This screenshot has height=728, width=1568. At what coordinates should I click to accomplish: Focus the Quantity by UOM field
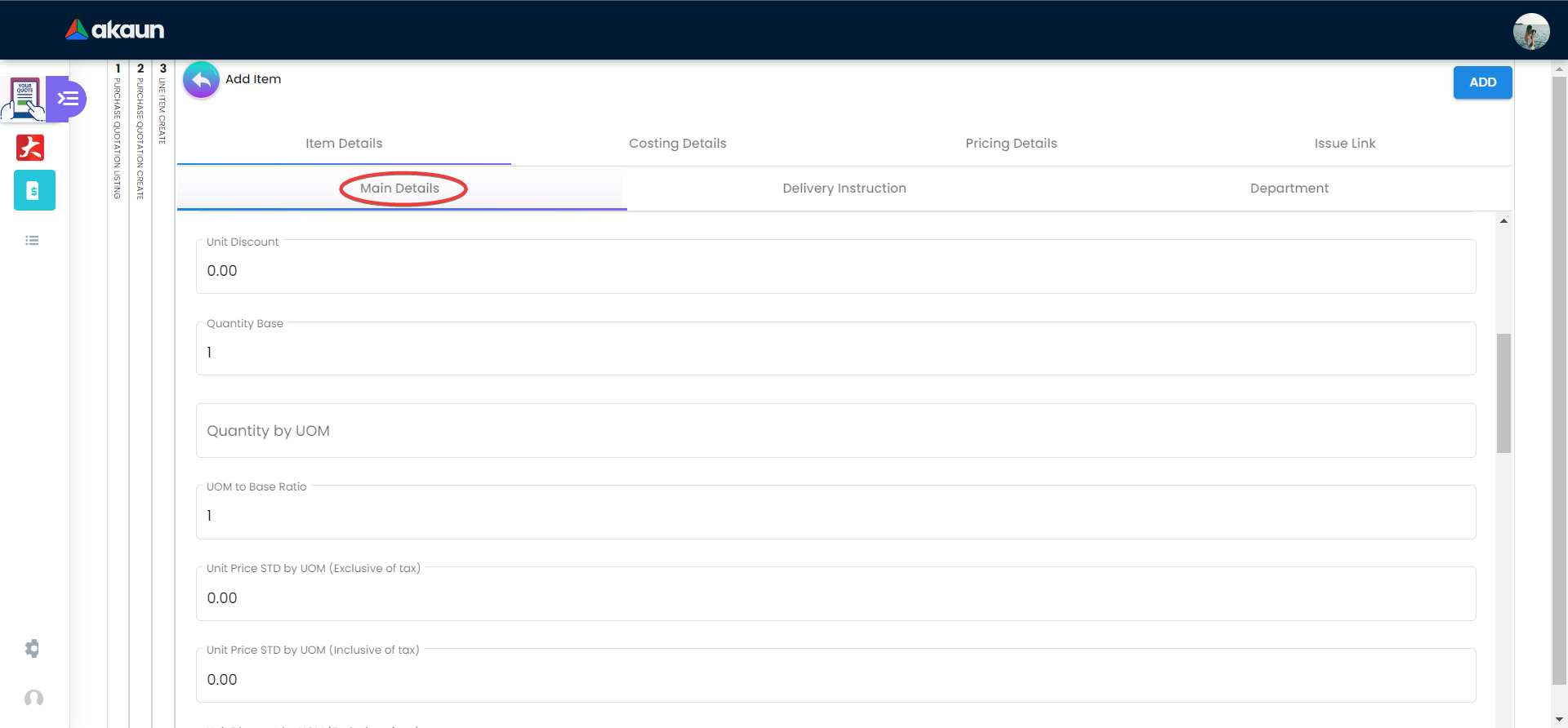coord(835,431)
